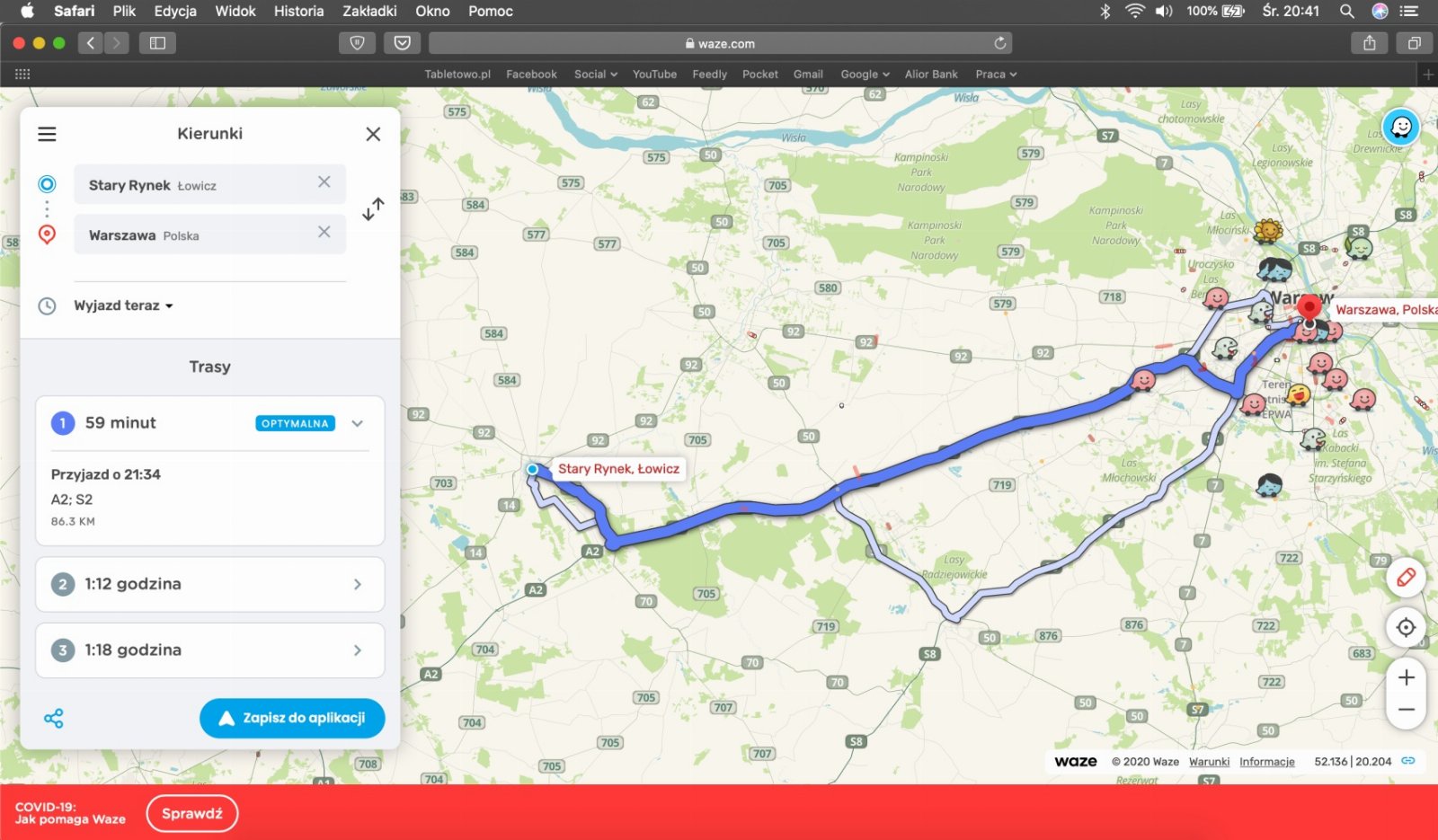
Task: Click the Sprawdź COVID-19 button
Action: click(x=191, y=813)
